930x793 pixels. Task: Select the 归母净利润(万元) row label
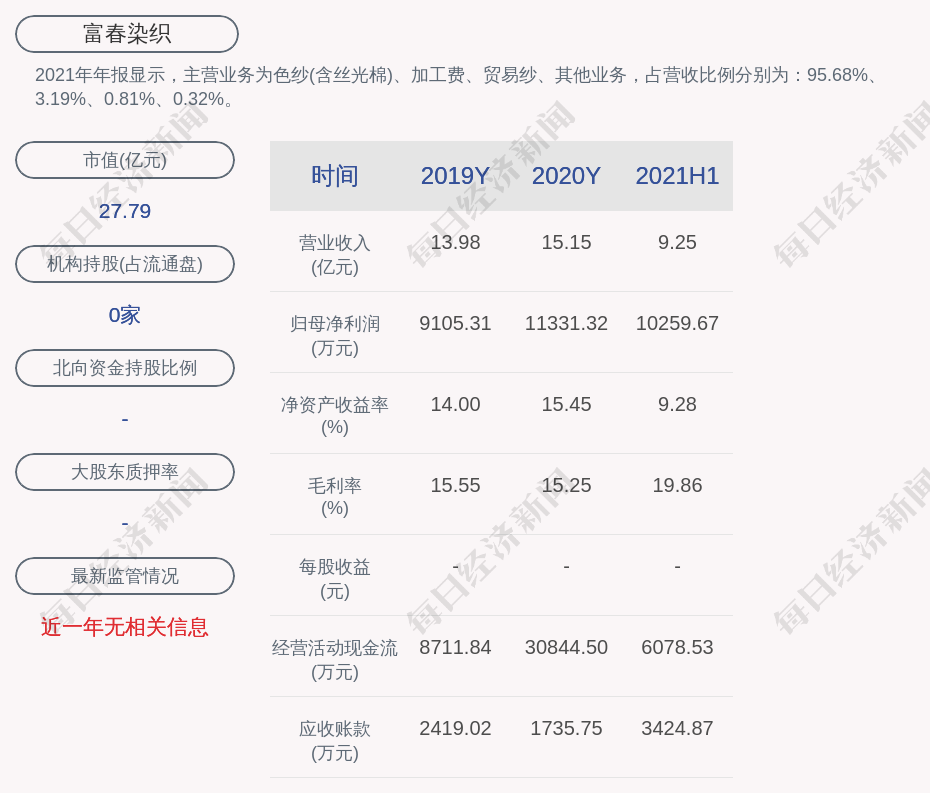point(335,336)
